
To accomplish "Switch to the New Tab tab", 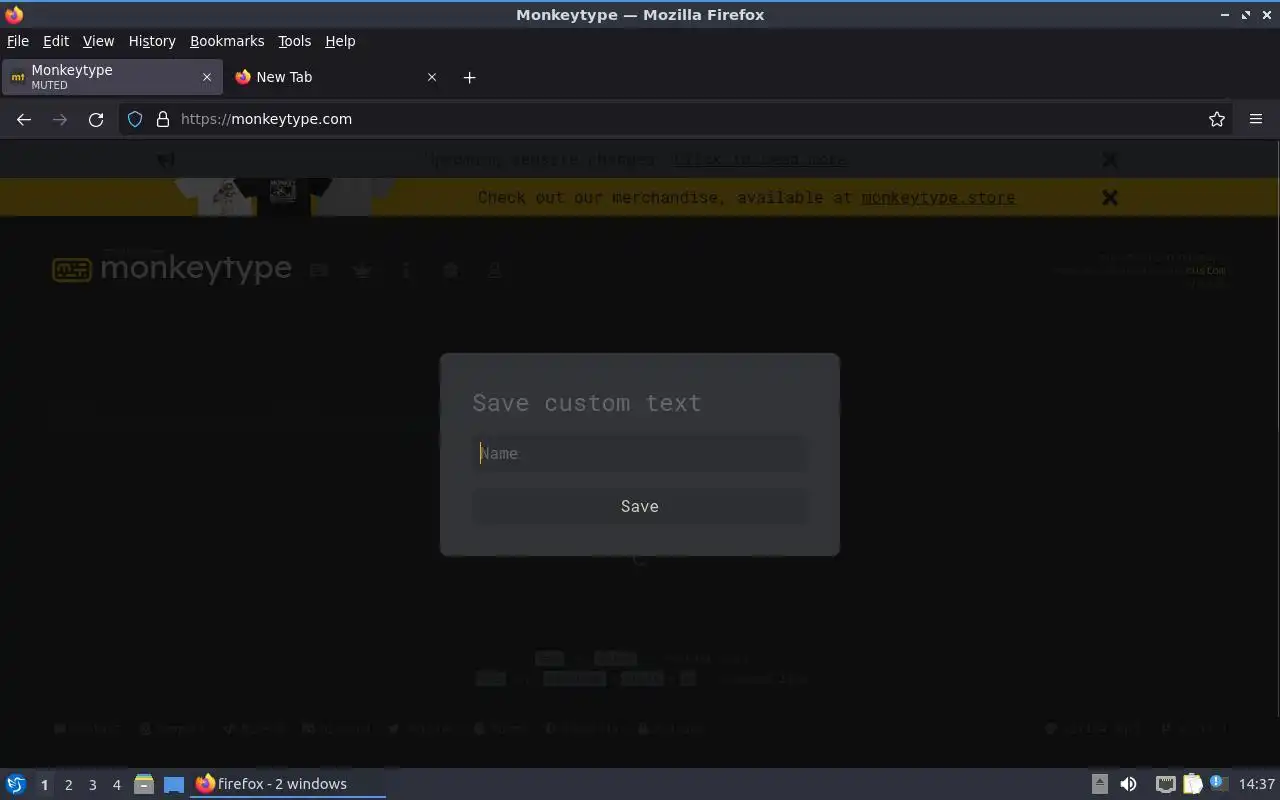I will 335,77.
